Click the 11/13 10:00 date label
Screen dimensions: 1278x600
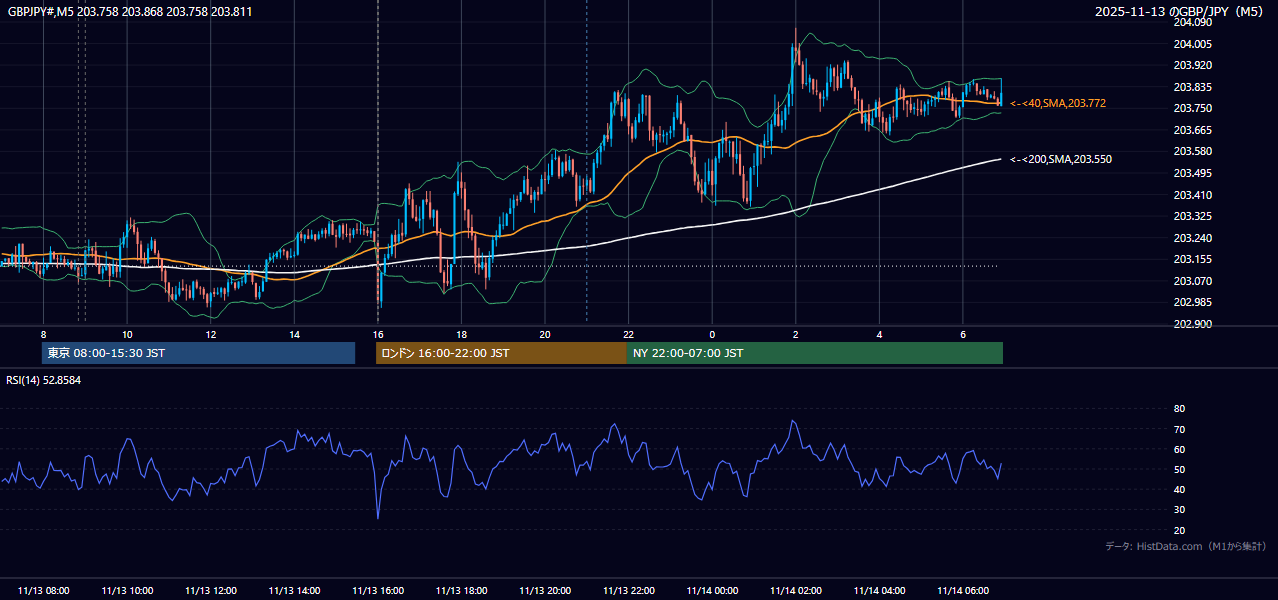[x=127, y=591]
